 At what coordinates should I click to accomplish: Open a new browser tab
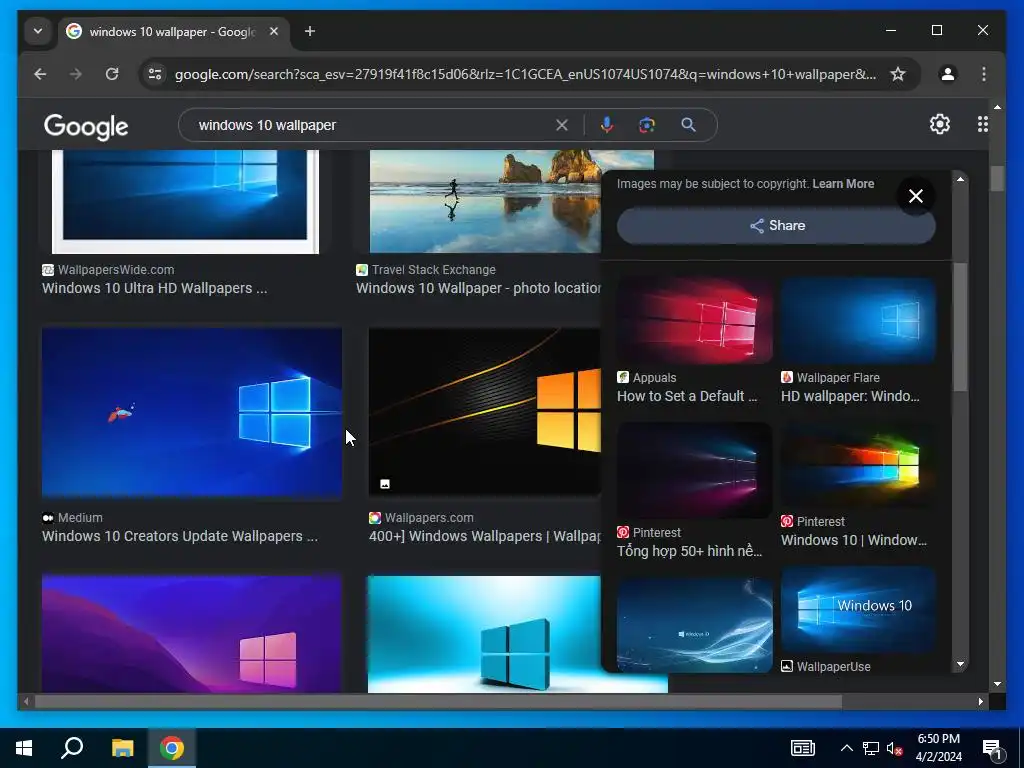click(x=310, y=31)
